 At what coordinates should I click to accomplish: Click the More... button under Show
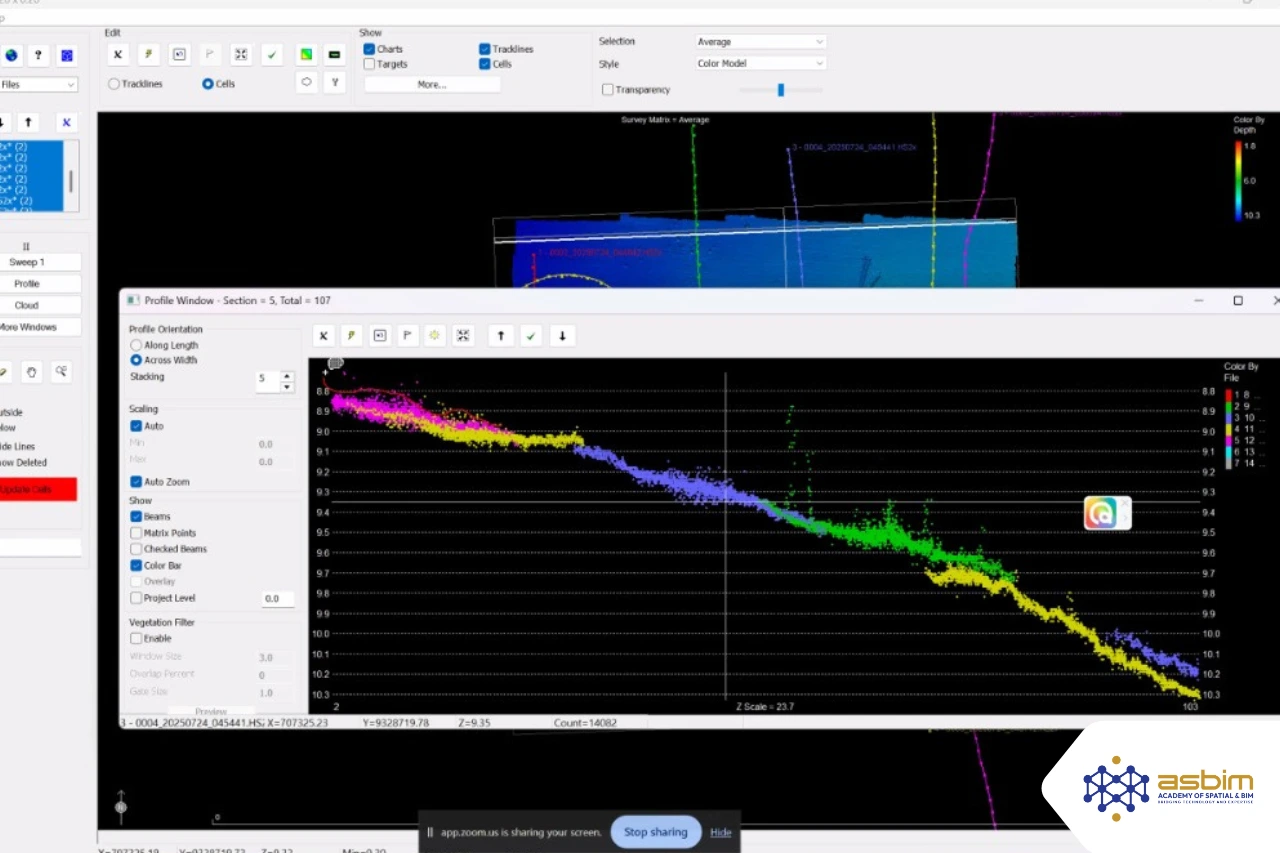tap(432, 85)
